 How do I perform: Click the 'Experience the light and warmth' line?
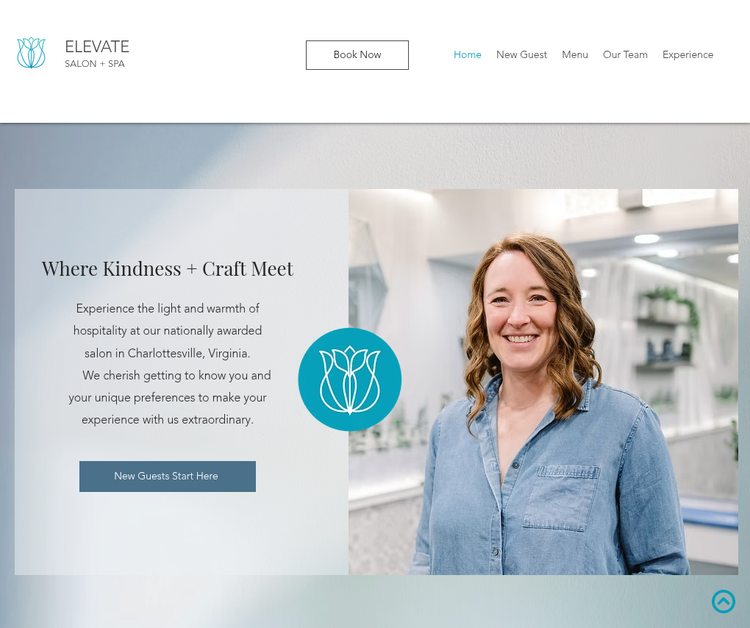tap(167, 308)
